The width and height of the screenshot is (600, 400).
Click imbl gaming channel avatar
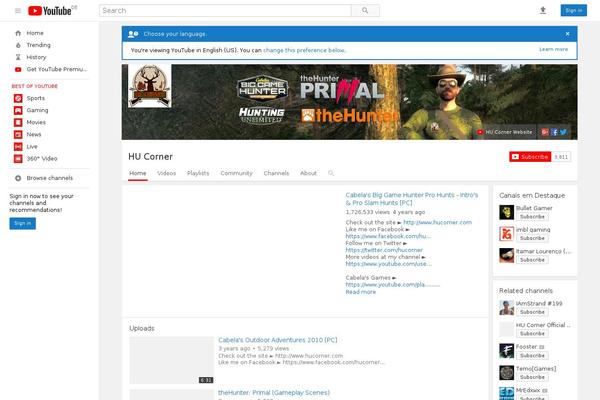pyautogui.click(x=507, y=234)
